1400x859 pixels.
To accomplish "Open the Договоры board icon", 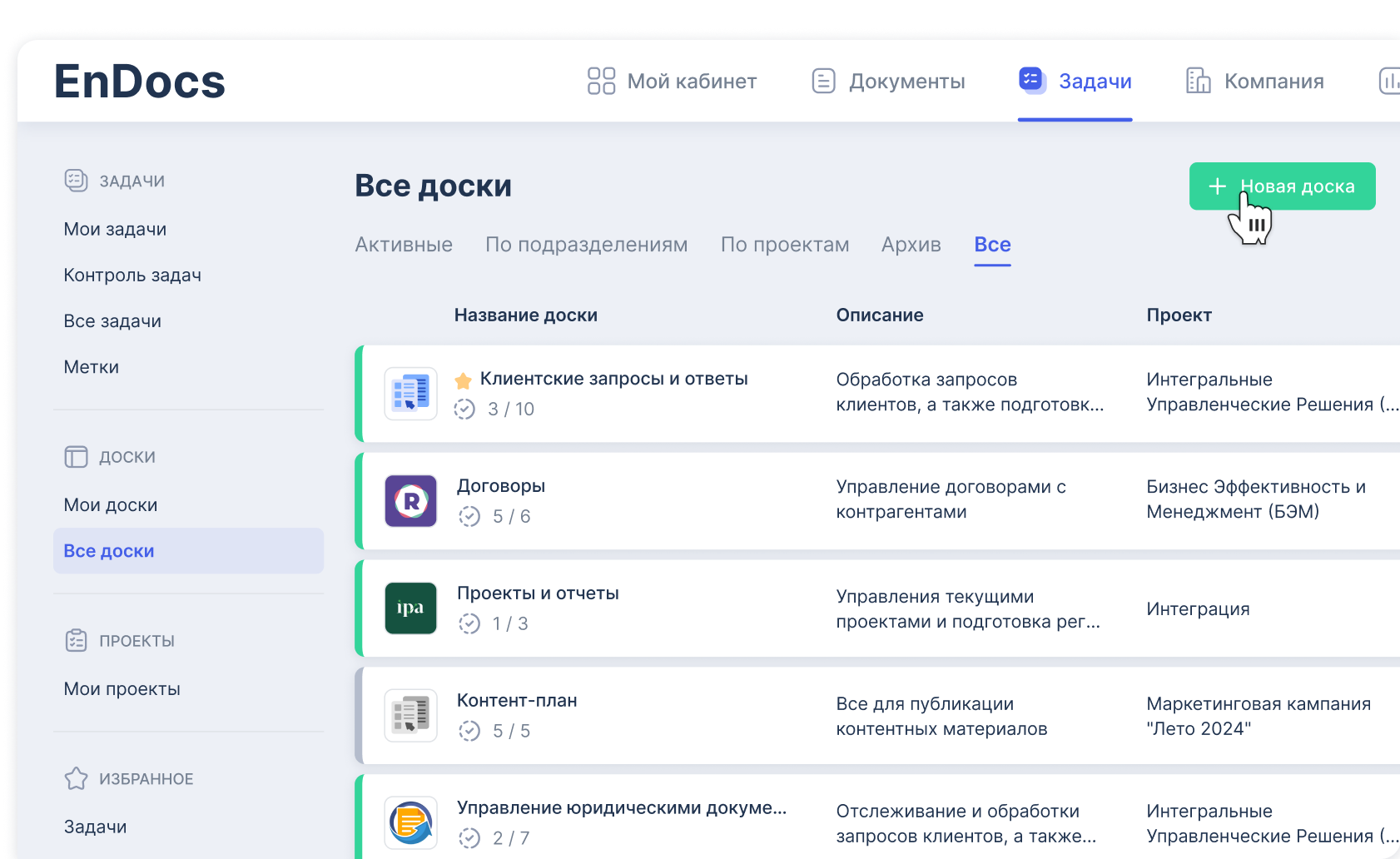I will (410, 501).
